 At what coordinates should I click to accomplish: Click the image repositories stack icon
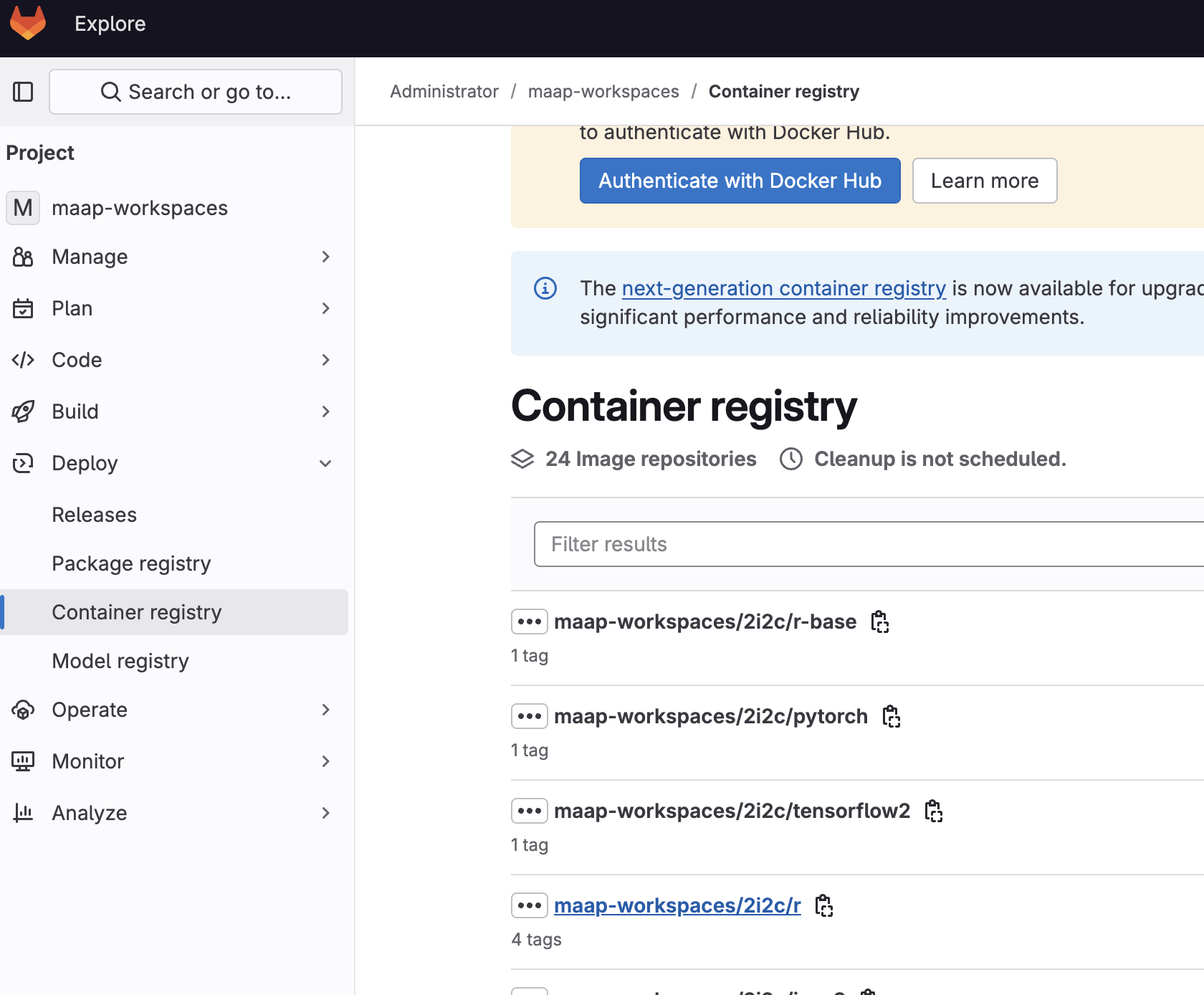click(x=522, y=459)
